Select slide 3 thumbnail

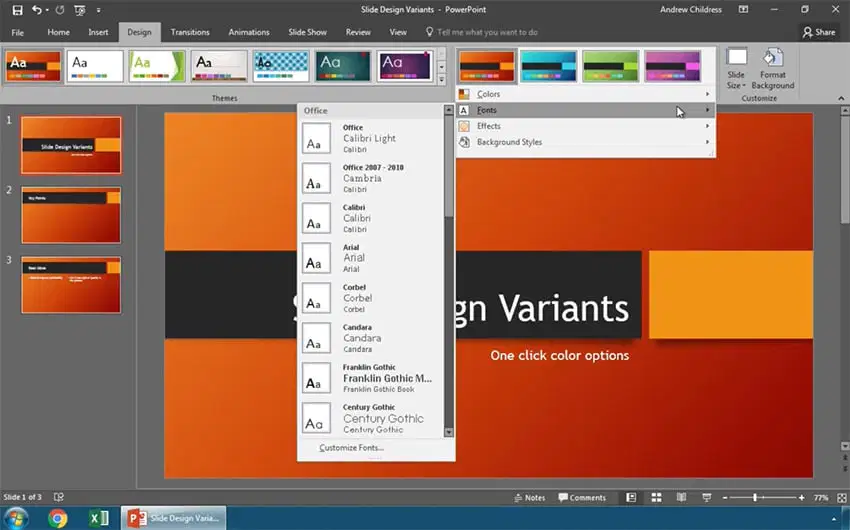(x=71, y=285)
